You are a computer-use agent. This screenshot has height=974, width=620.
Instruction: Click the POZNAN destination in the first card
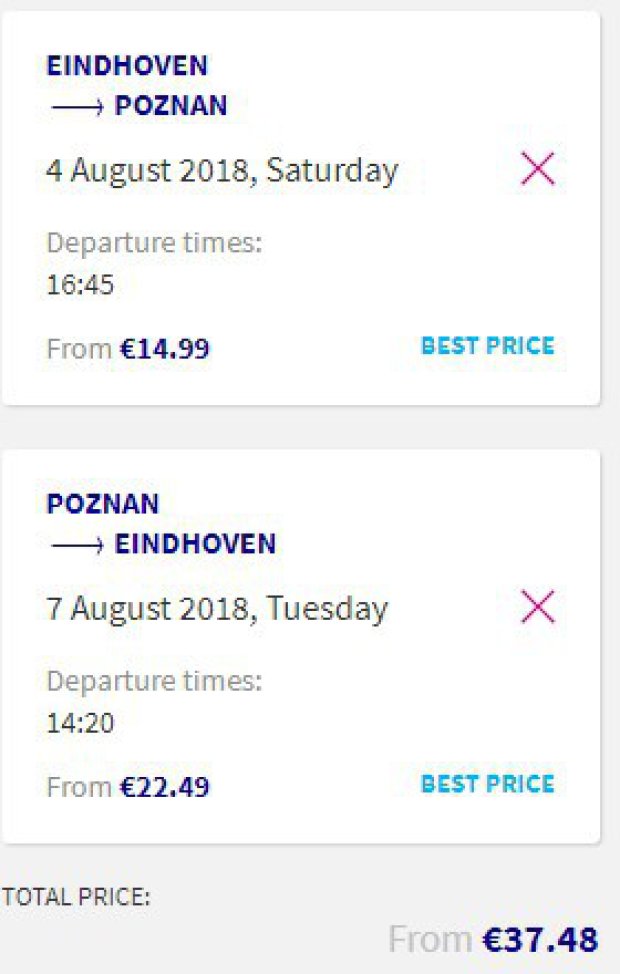pos(171,105)
